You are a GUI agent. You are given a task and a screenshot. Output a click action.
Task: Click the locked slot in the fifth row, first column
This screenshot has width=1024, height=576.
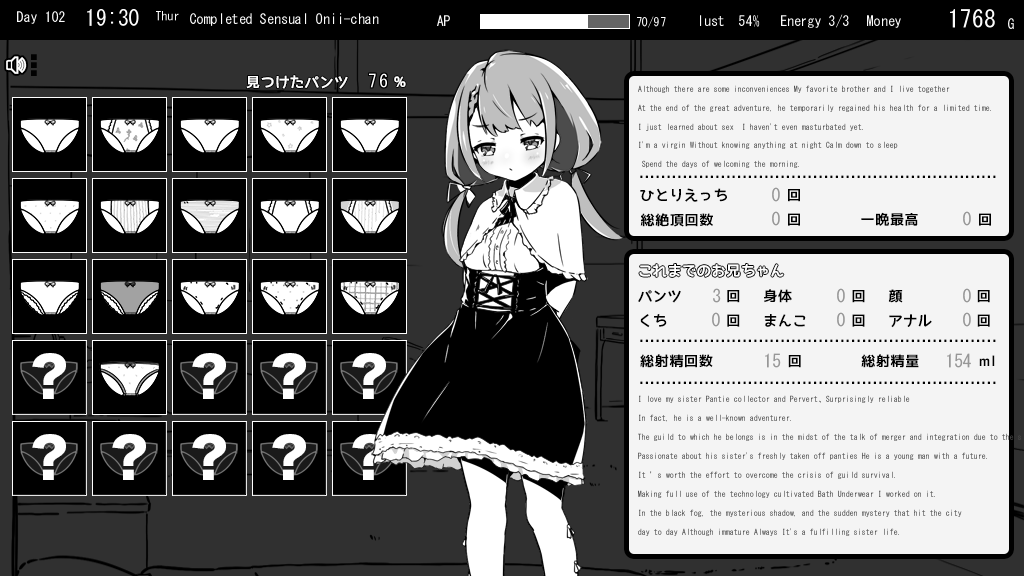tap(50, 458)
